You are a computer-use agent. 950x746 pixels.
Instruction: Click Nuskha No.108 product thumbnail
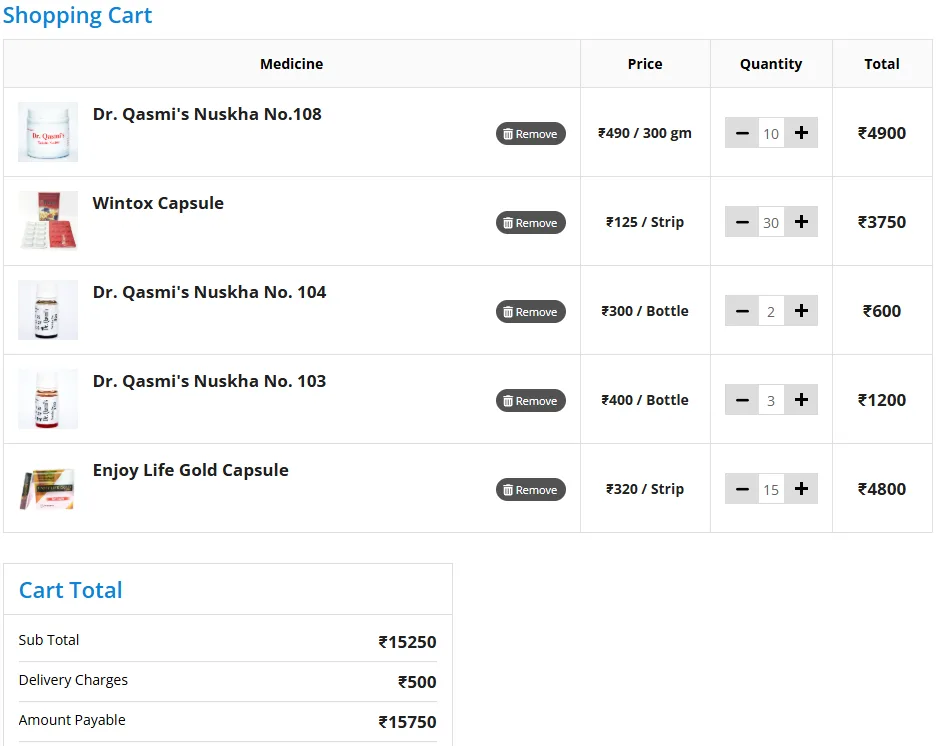pos(48,132)
